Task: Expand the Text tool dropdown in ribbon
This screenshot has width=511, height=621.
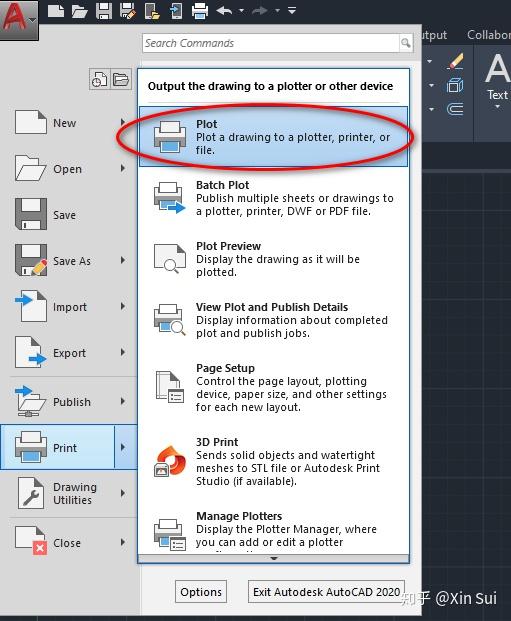Action: tap(498, 108)
